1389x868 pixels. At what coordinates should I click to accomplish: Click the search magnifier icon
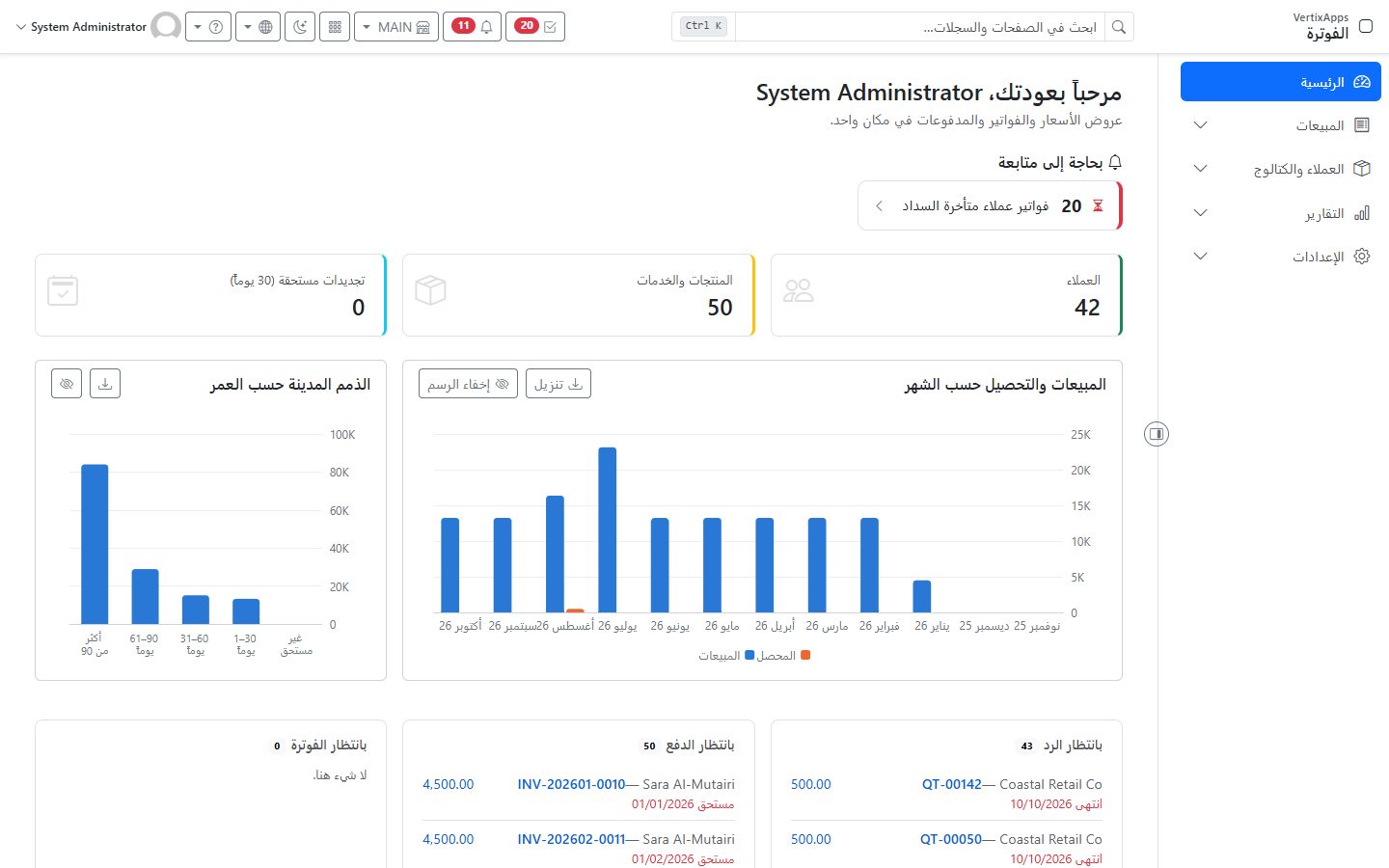point(1119,27)
